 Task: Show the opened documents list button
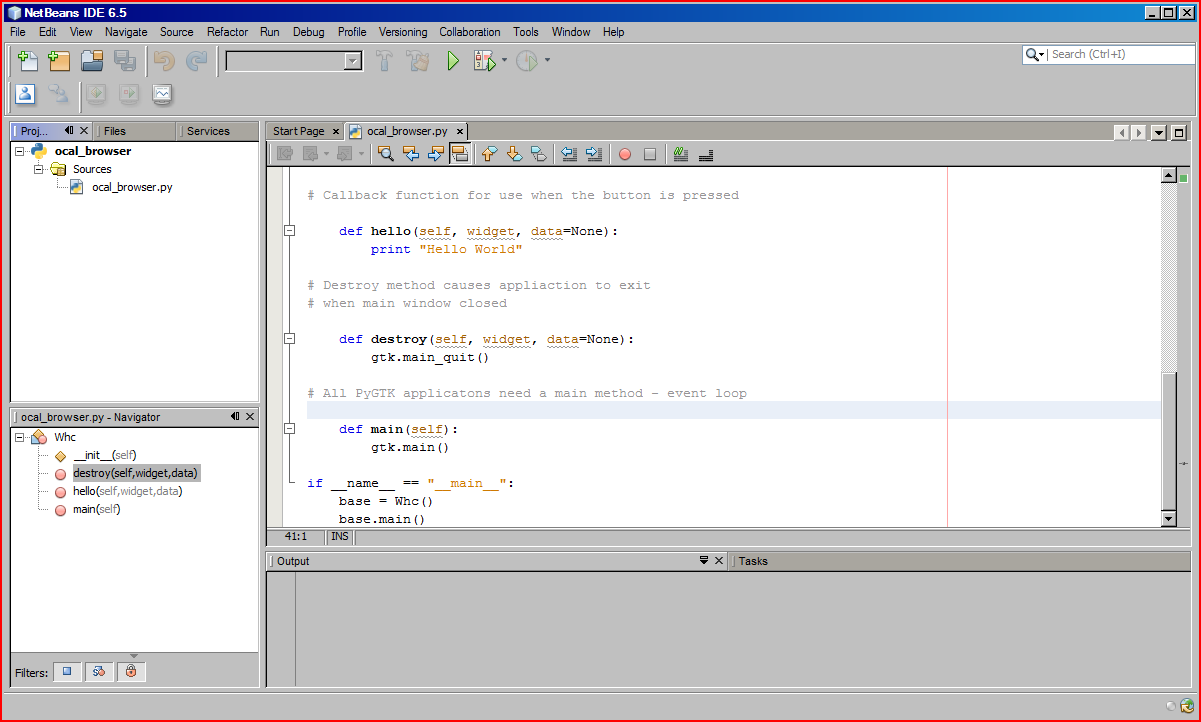click(1159, 132)
